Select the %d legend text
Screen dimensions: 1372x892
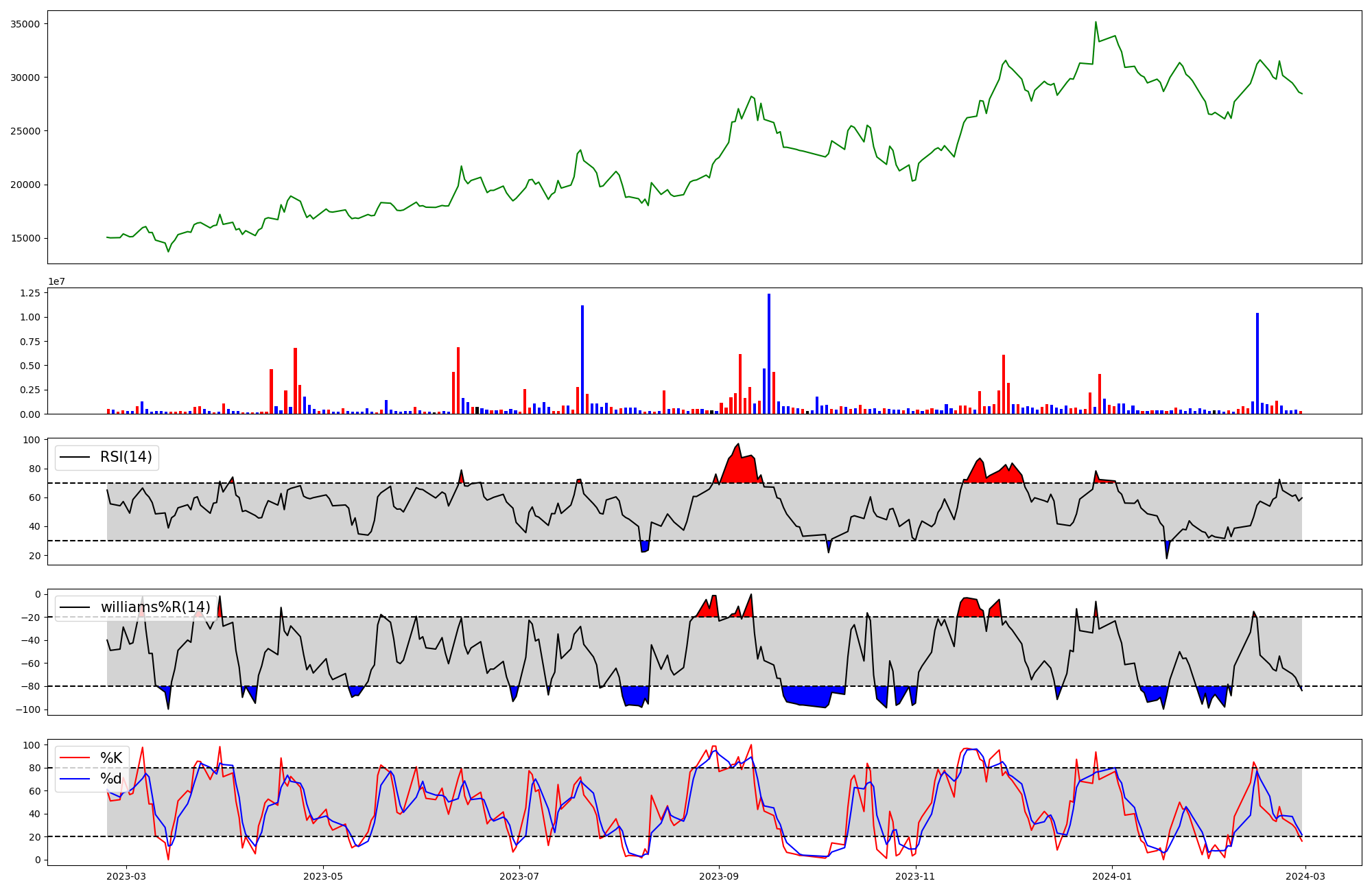coord(111,779)
